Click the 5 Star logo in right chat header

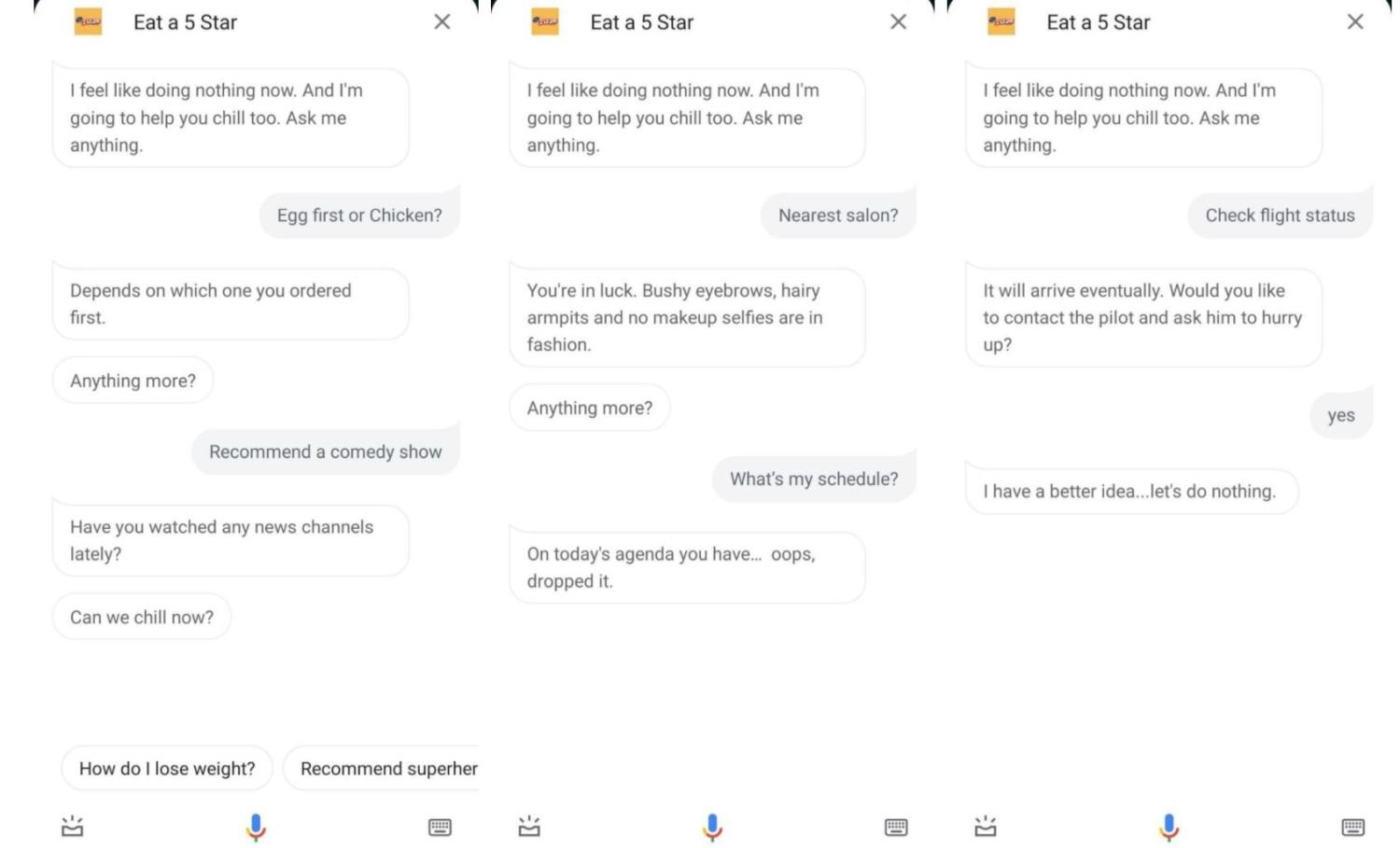click(x=1001, y=21)
